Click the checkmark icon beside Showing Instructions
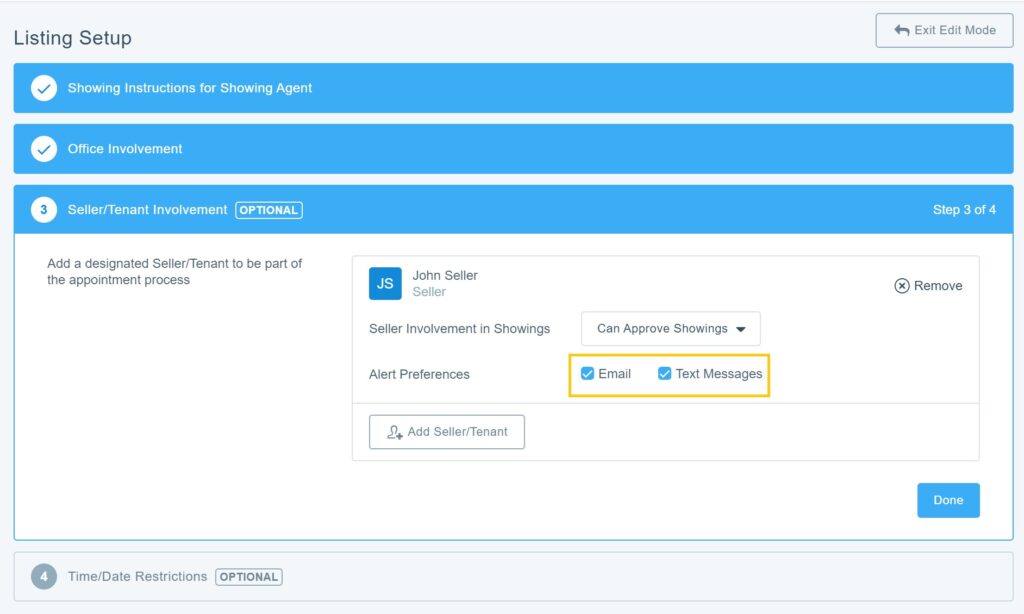 pyautogui.click(x=43, y=88)
